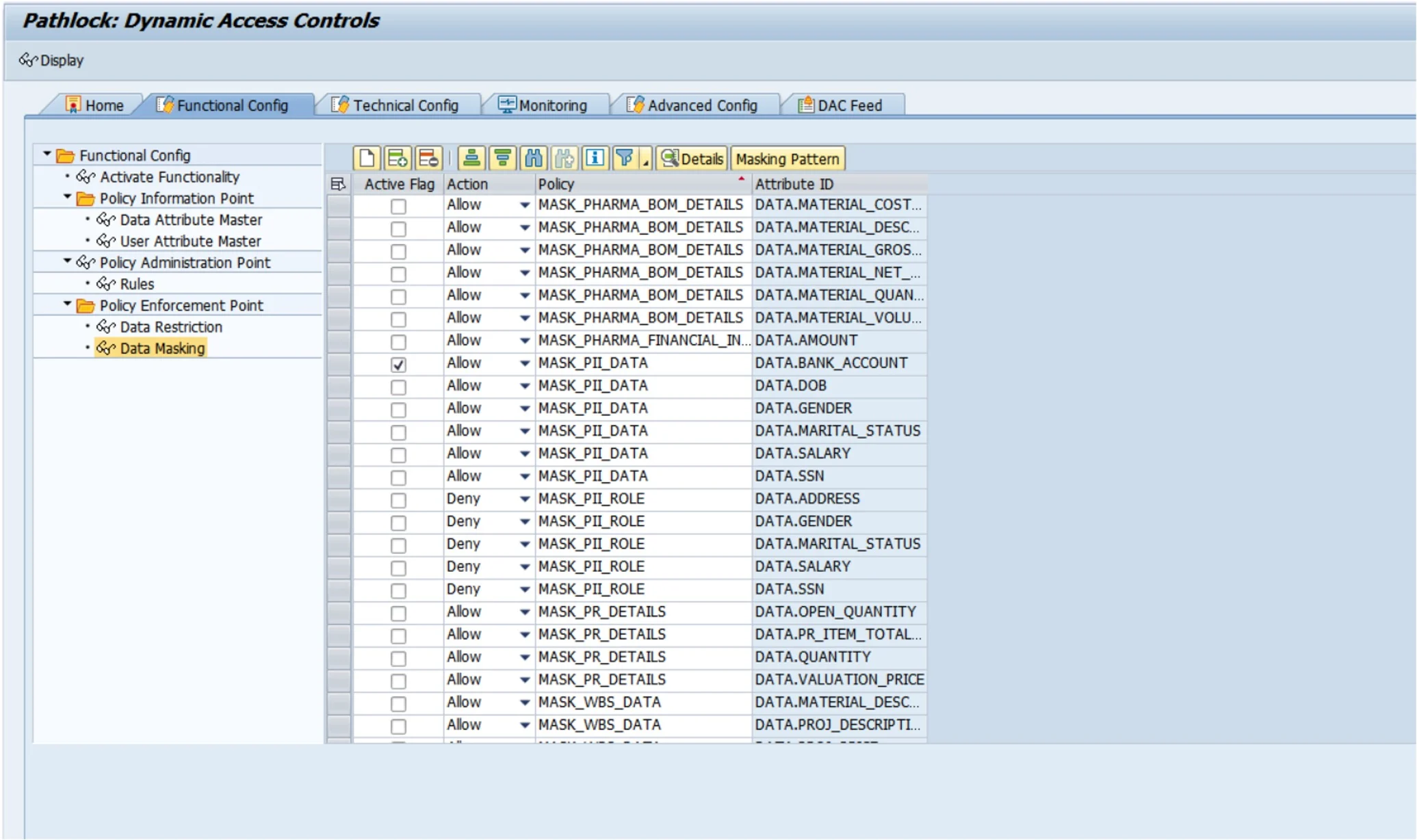This screenshot has height=840, width=1417.
Task: Click the Details button
Action: tap(692, 159)
